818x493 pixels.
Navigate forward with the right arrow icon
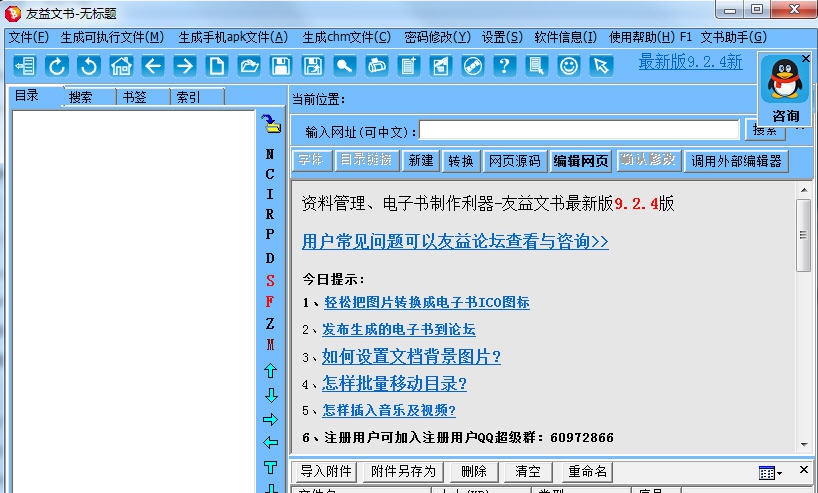tap(185, 66)
